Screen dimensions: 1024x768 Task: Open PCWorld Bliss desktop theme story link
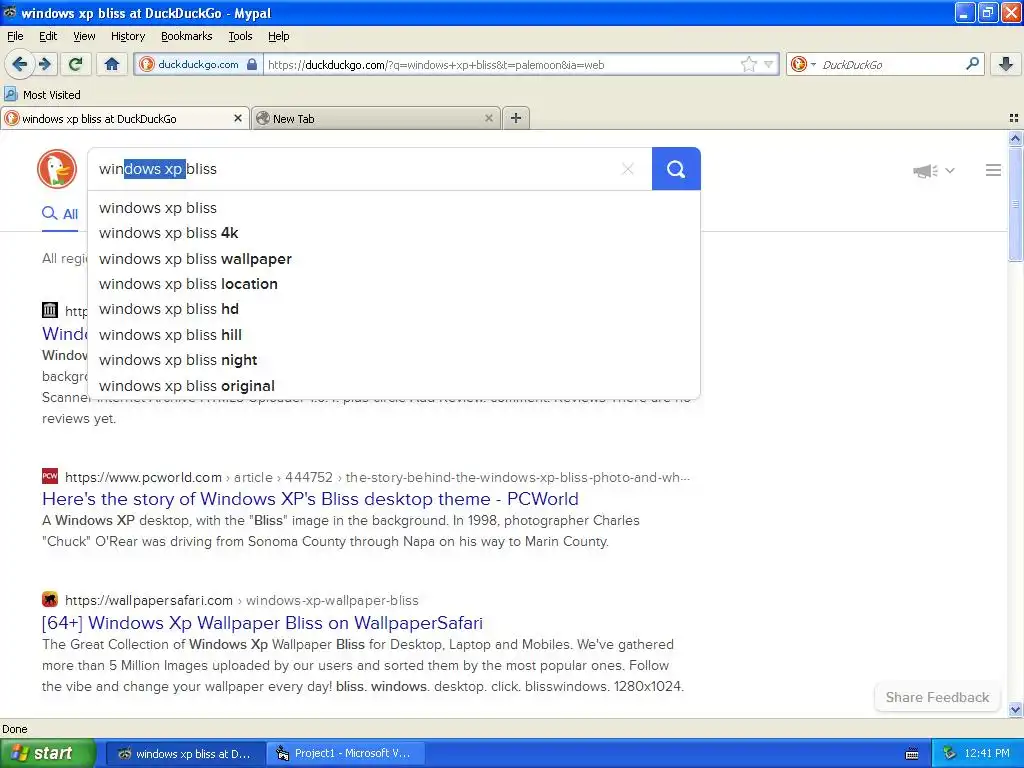[x=310, y=499]
